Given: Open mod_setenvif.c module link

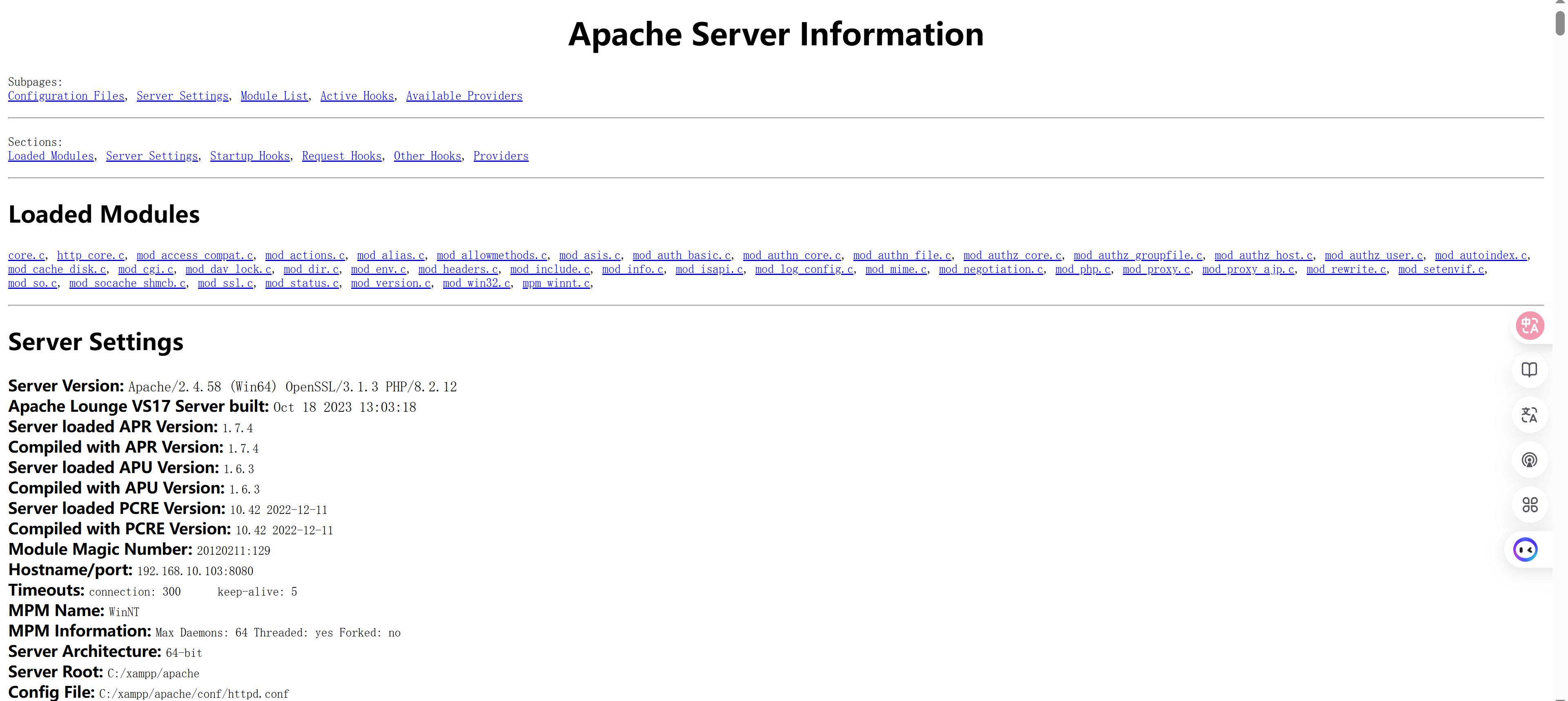Looking at the screenshot, I should [1441, 269].
